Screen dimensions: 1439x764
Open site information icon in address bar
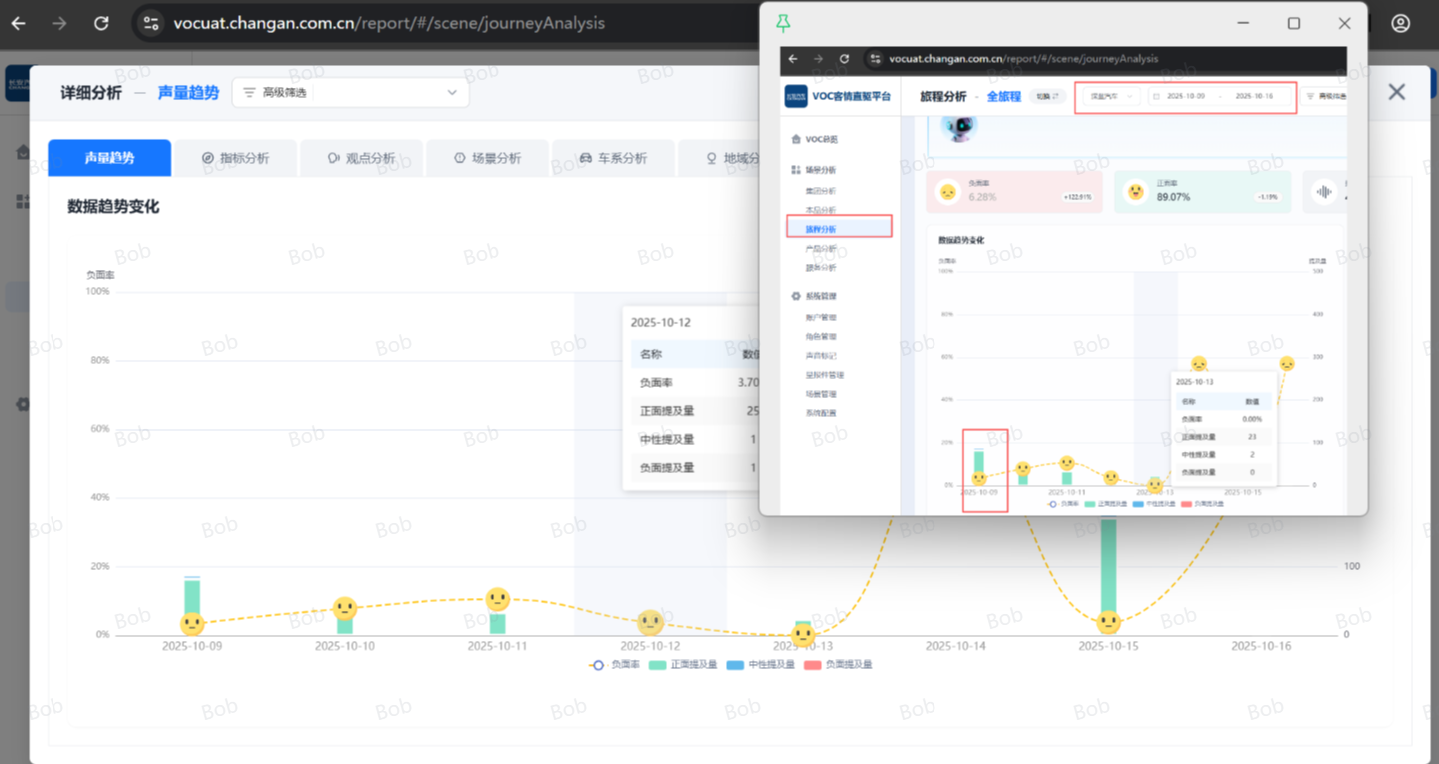pos(150,23)
